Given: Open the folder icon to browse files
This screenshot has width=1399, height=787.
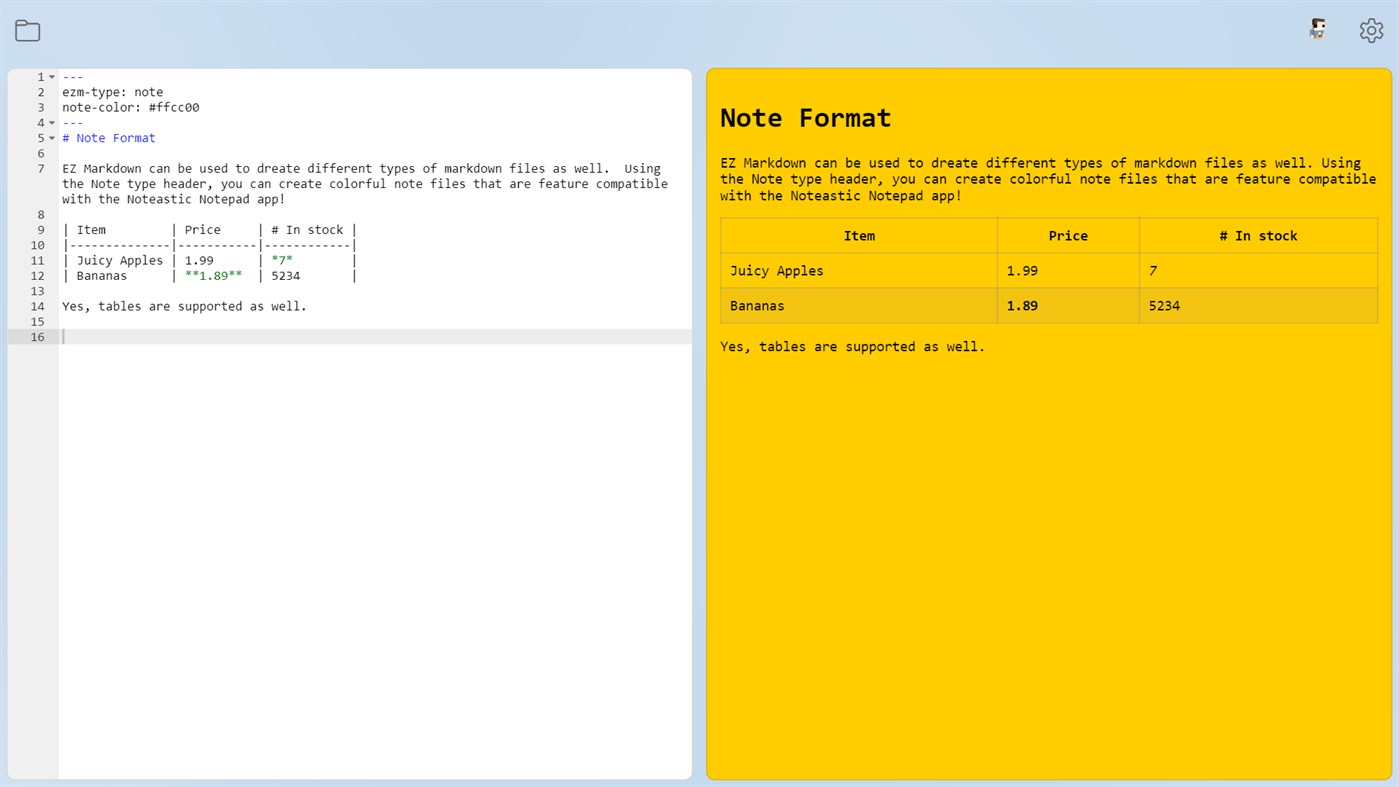Looking at the screenshot, I should pyautogui.click(x=27, y=30).
